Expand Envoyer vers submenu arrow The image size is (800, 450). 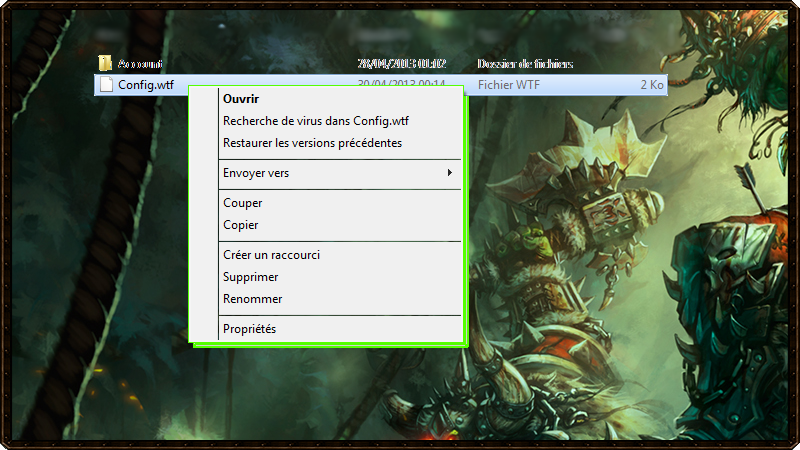[449, 172]
